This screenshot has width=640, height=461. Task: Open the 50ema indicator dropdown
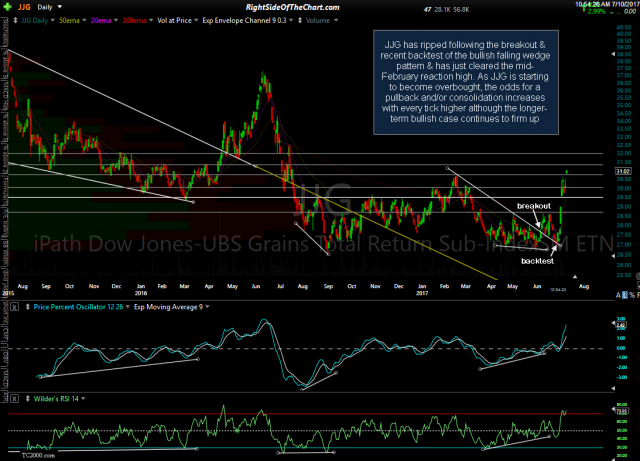[84, 20]
